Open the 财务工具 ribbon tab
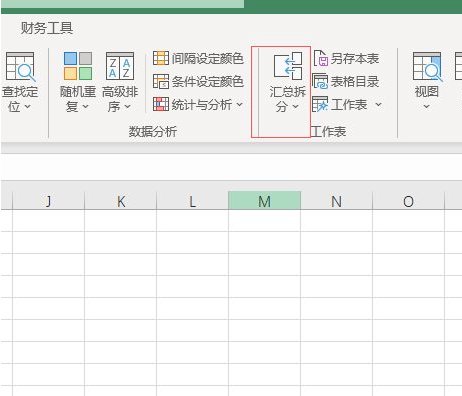 [47, 28]
